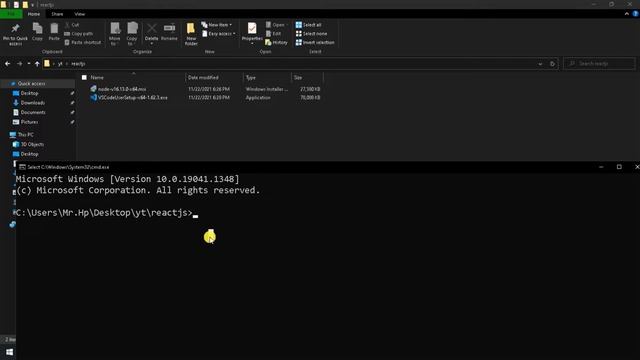Viewport: 640px width, 360px height.
Task: Click the Cut scissors icon
Action: [x=67, y=25]
